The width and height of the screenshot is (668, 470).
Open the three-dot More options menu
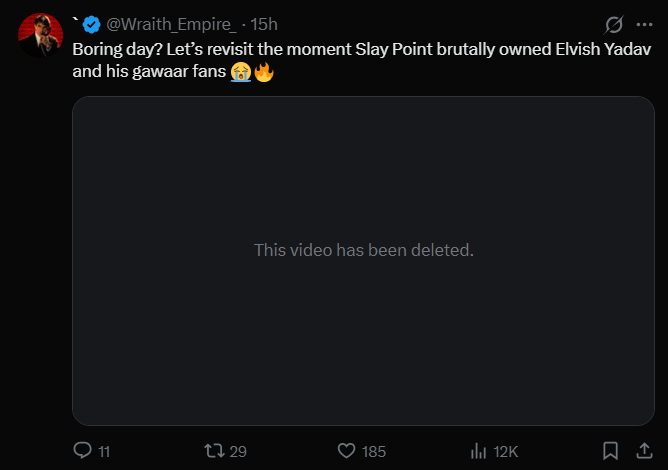tap(644, 25)
